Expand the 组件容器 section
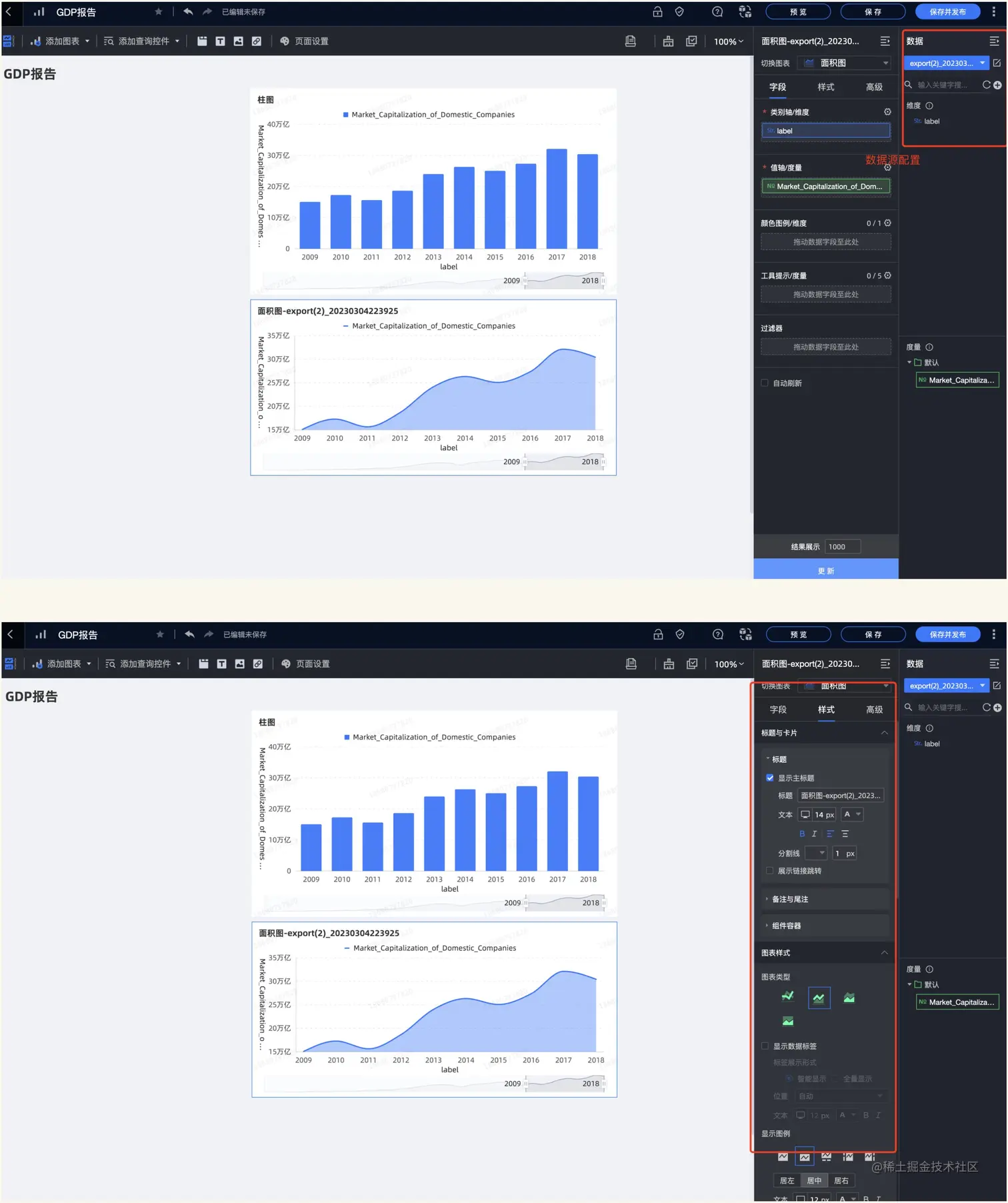Screen dimensions: 1008x1203 [x=825, y=926]
